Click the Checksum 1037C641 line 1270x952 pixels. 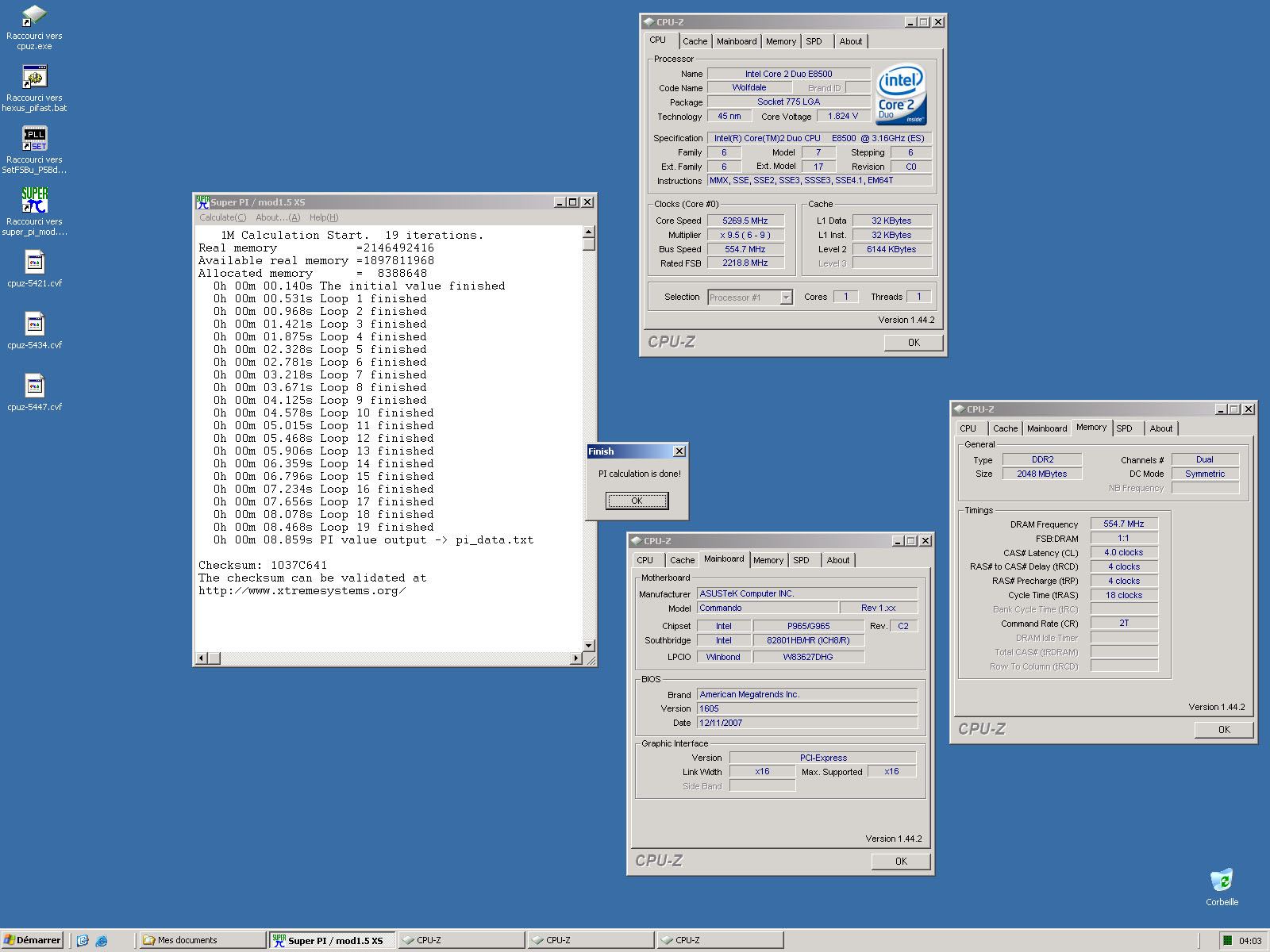point(263,566)
